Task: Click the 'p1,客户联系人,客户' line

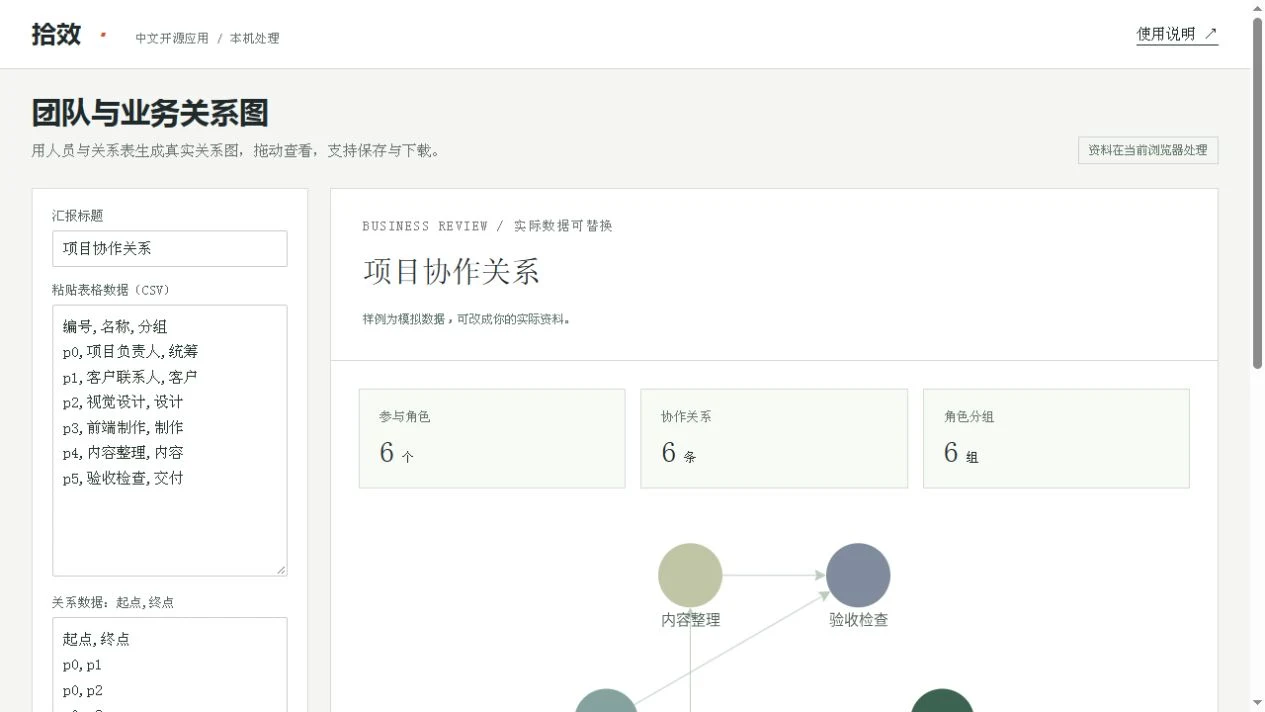Action: tap(130, 377)
